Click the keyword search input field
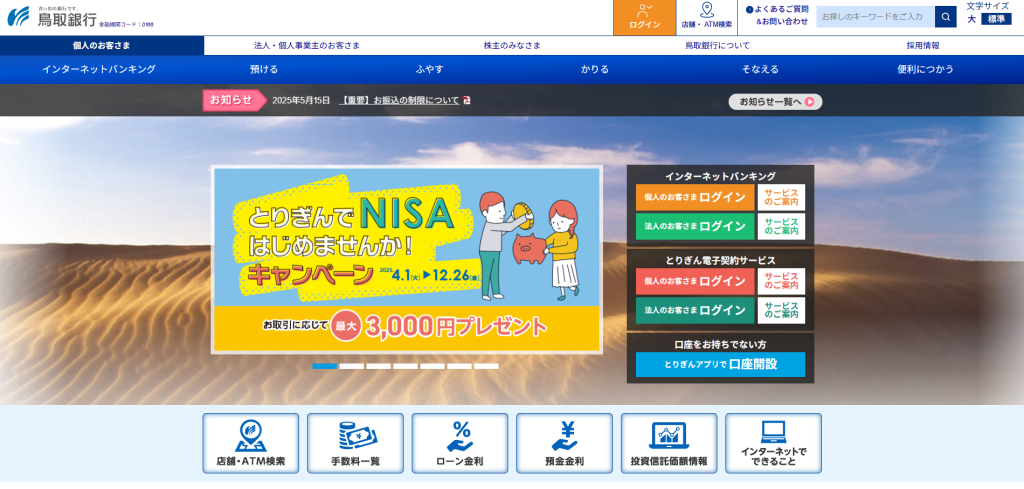Screen dimensions: 1024x489 click(x=875, y=17)
